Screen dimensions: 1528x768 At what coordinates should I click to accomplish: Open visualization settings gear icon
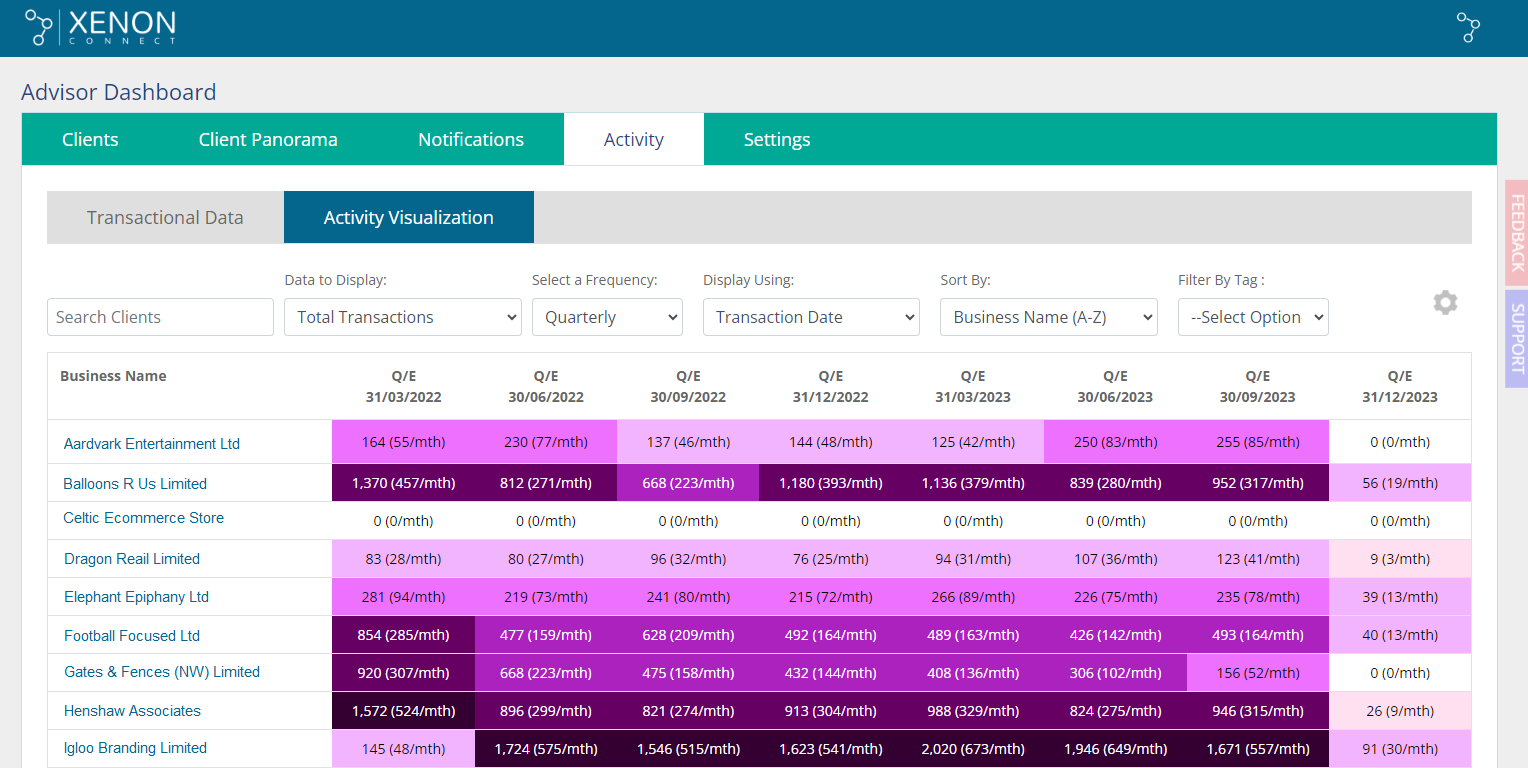pyautogui.click(x=1445, y=303)
